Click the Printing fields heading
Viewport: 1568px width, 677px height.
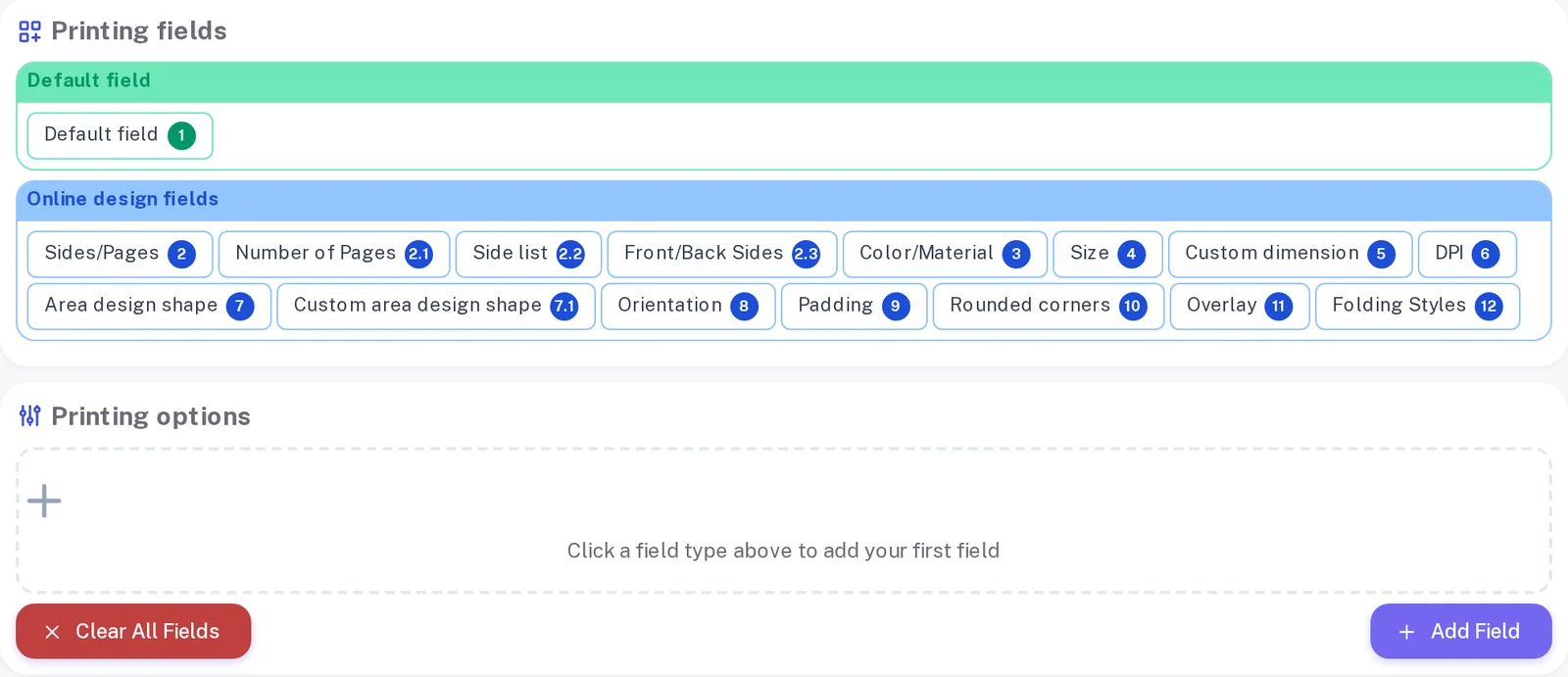click(139, 31)
